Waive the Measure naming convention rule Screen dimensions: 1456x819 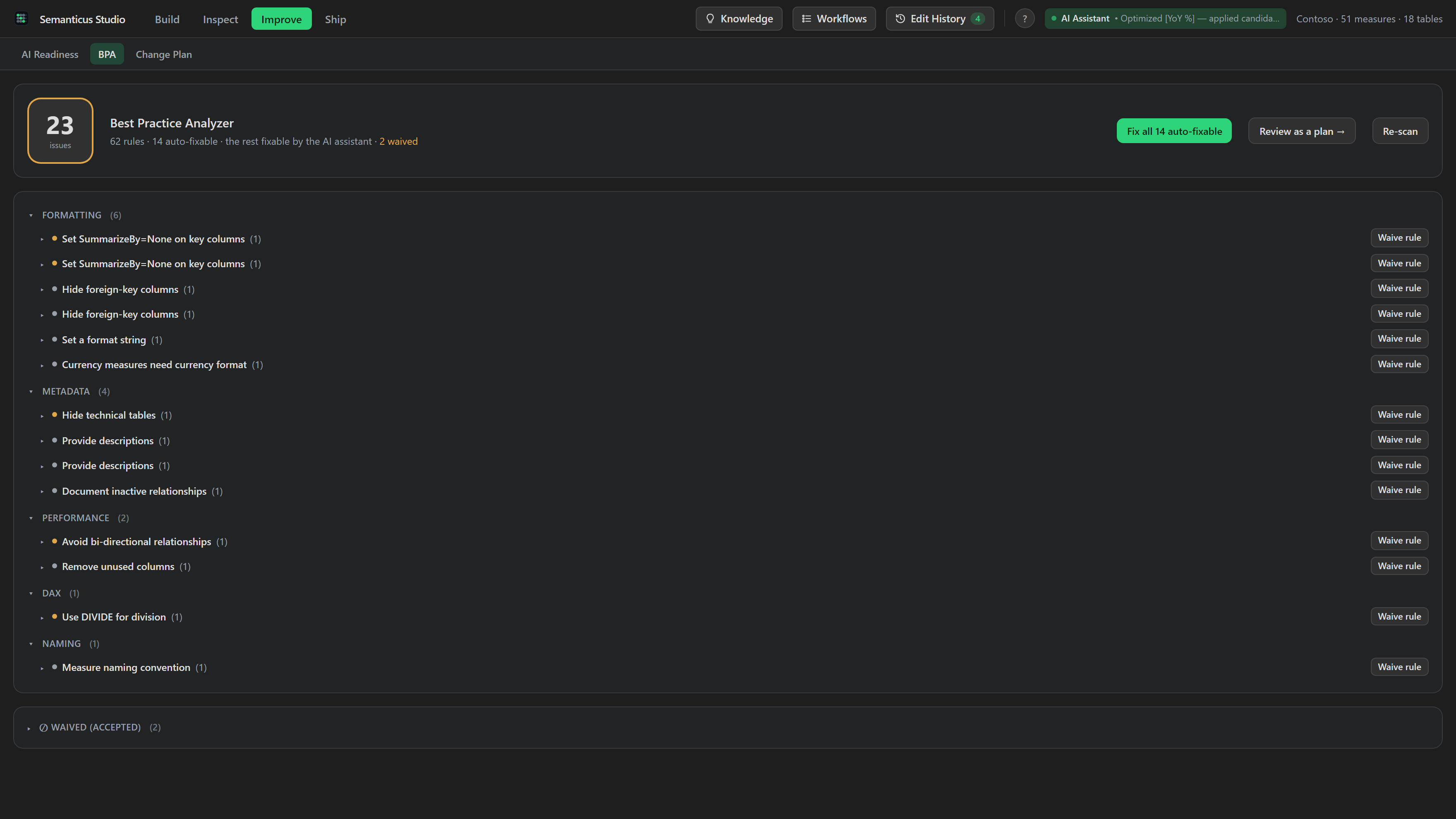pyautogui.click(x=1399, y=667)
